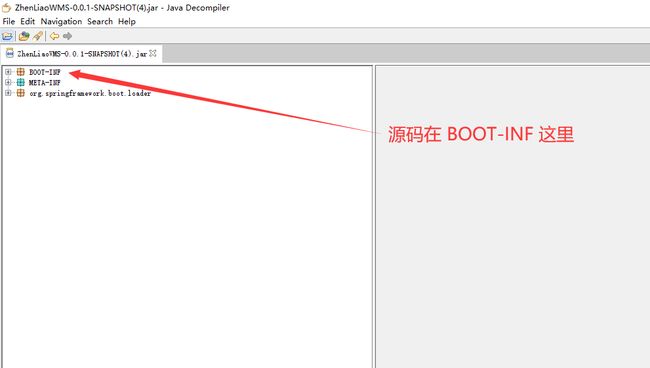Open the Edit menu
The width and height of the screenshot is (650, 368).
pos(27,22)
